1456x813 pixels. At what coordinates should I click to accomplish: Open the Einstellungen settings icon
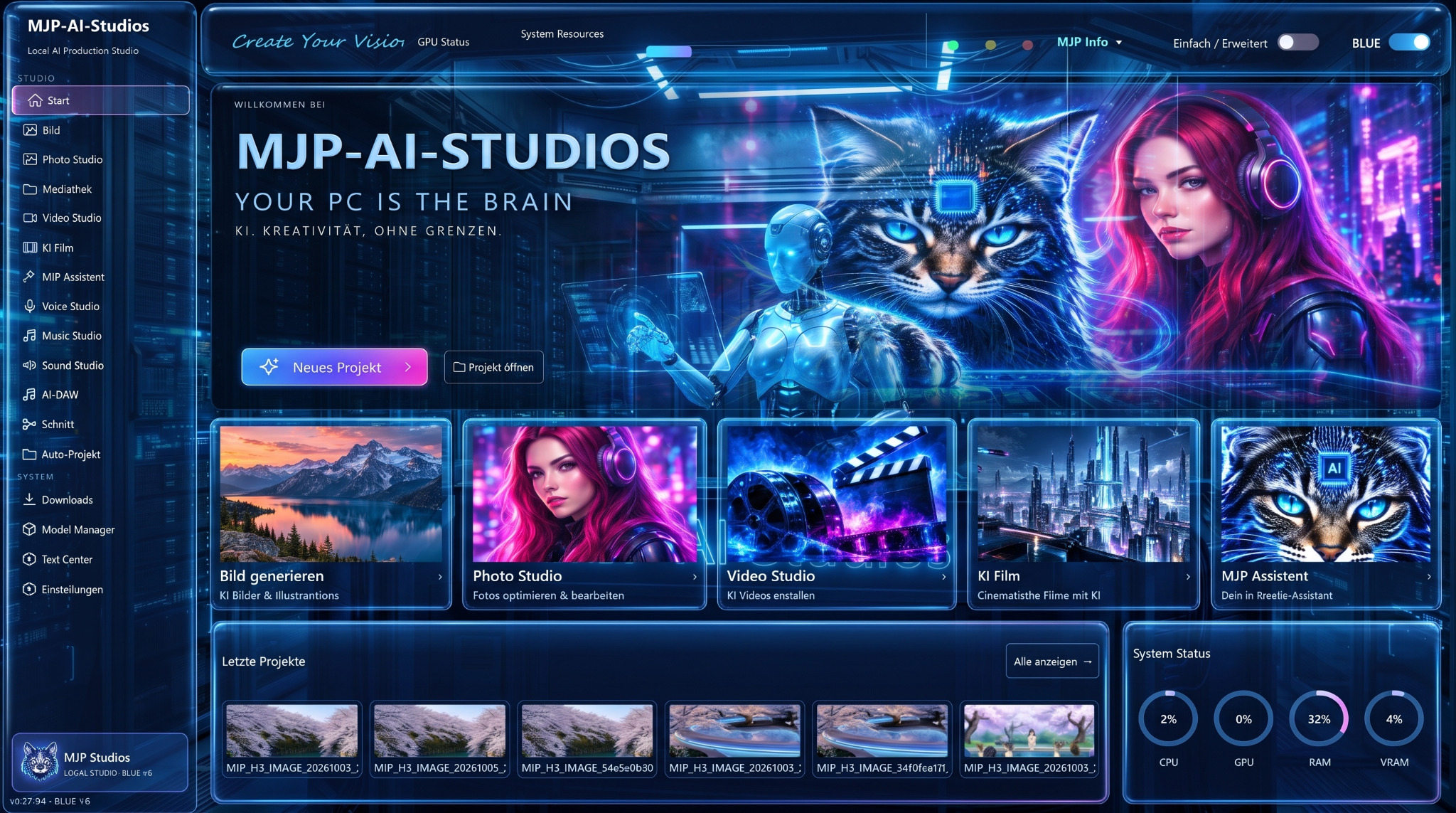point(29,589)
